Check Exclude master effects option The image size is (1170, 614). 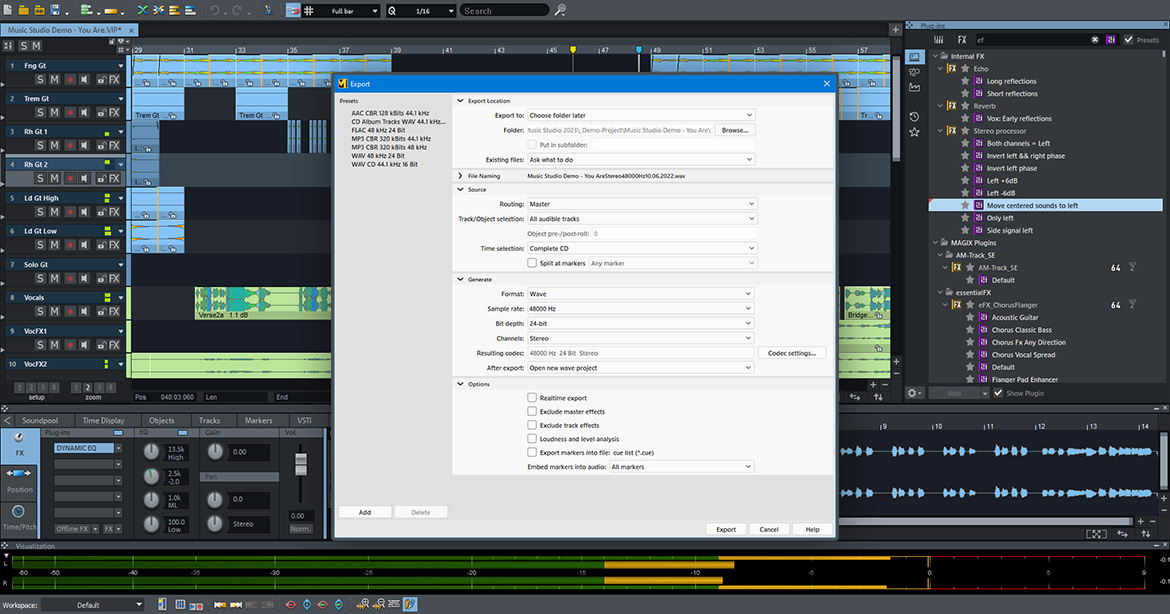pos(531,411)
